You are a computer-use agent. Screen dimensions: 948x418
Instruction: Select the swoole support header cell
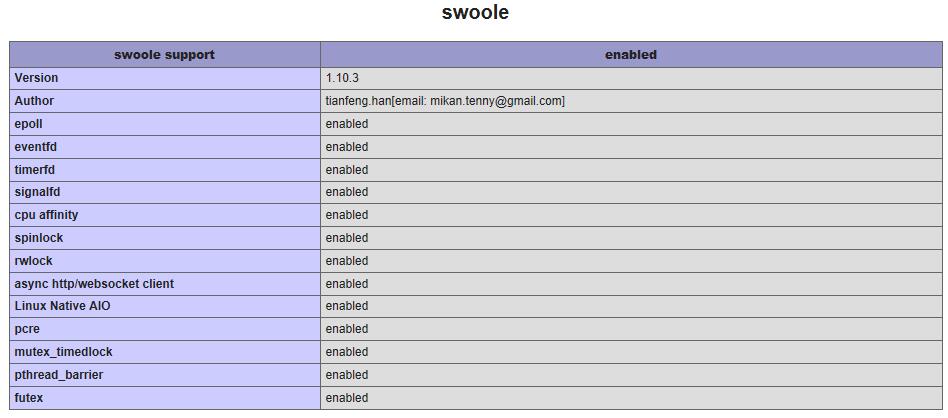coord(164,54)
